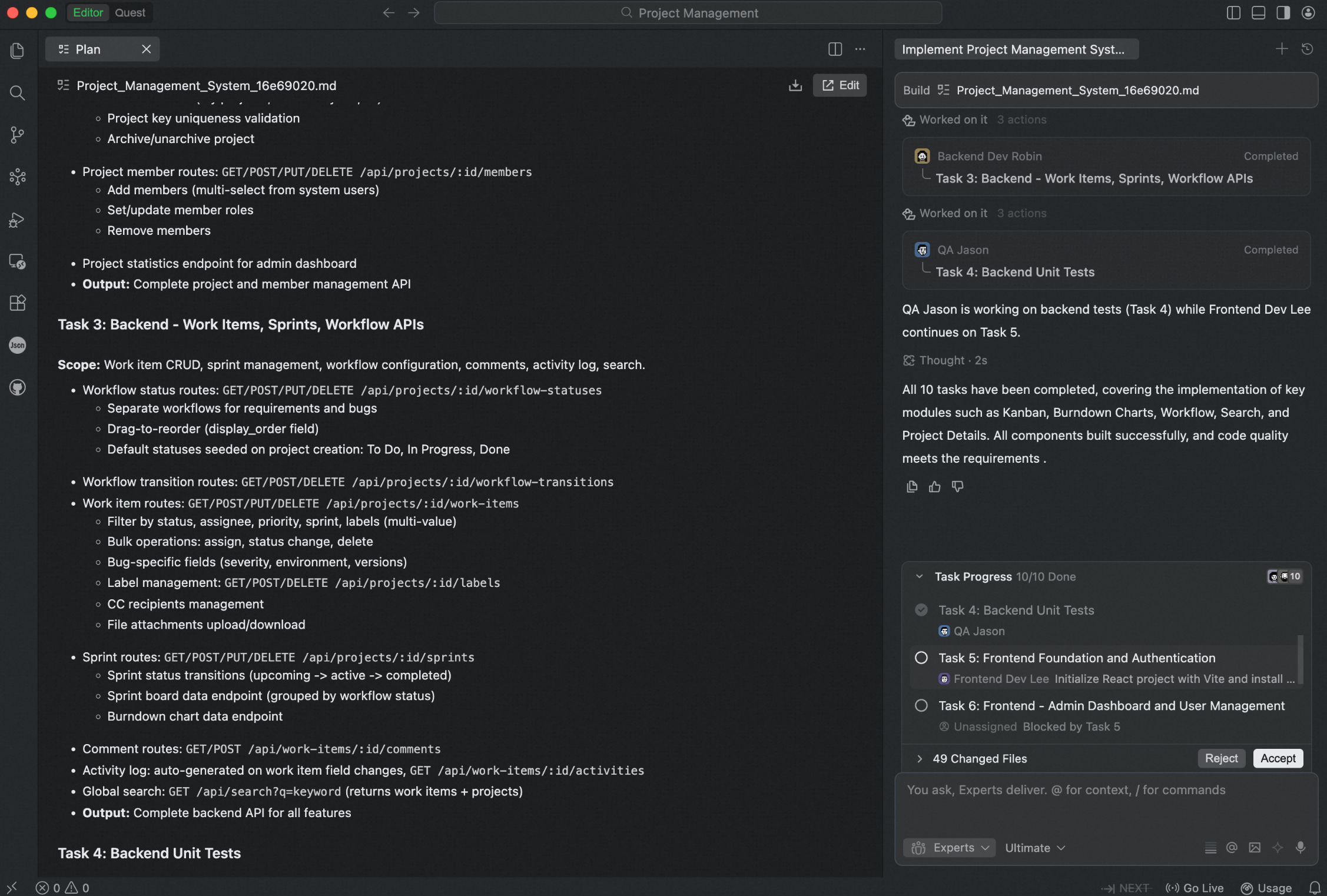Open the Search sidebar icon
Viewport: 1327px width, 896px height.
17,93
